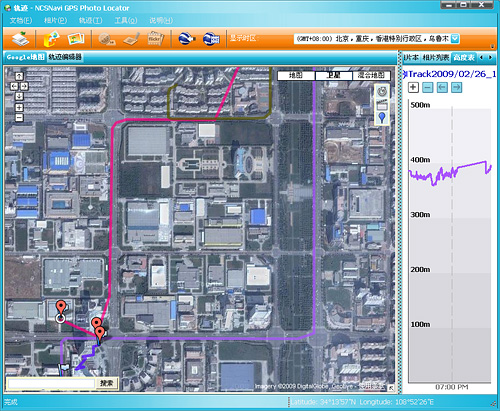Click the overview map toggle corner icon
500x411 pixels.
390,387
